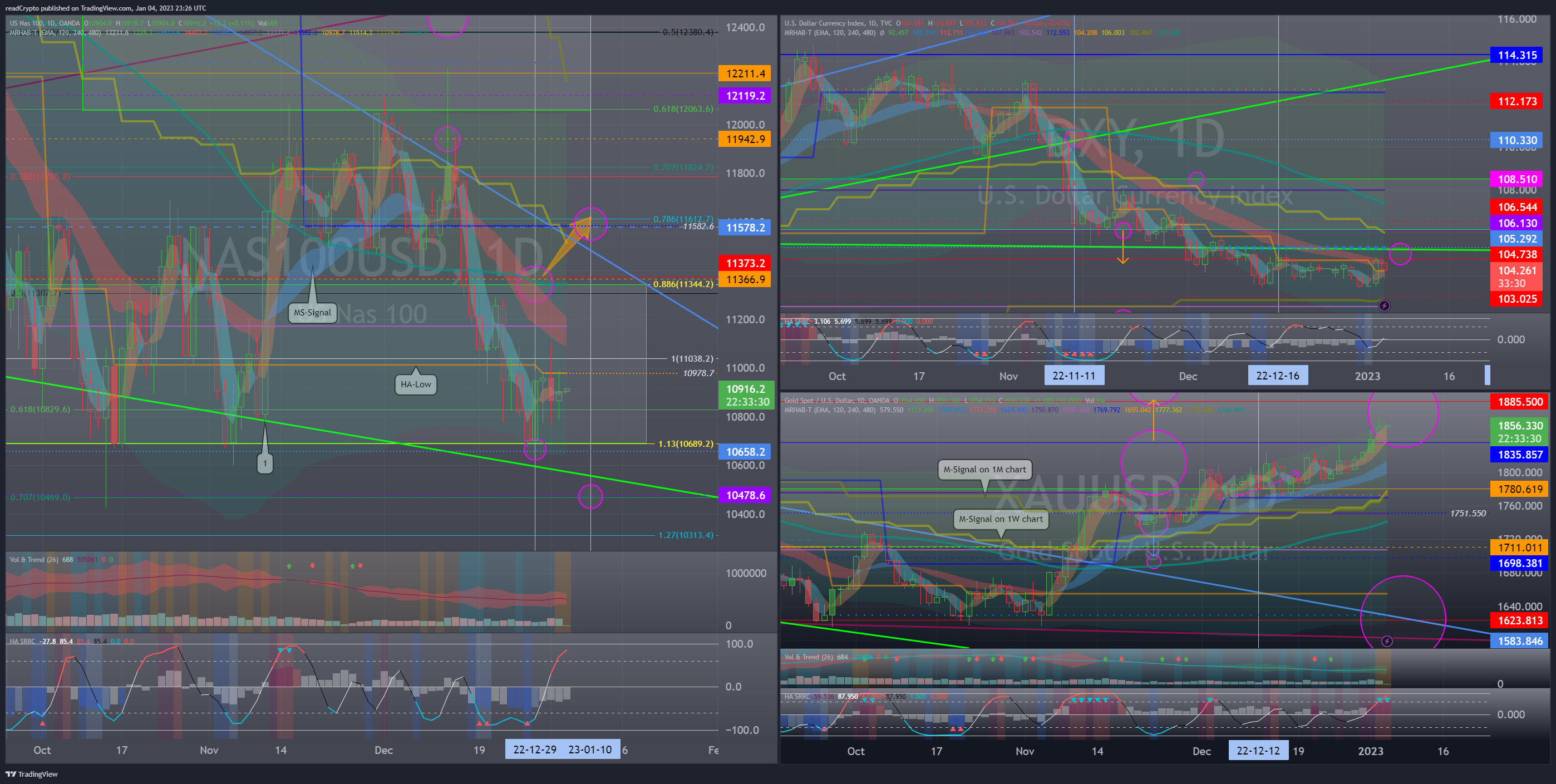This screenshot has width=1556, height=784.
Task: Click the 23-01-10 date marker
Action: tap(589, 750)
